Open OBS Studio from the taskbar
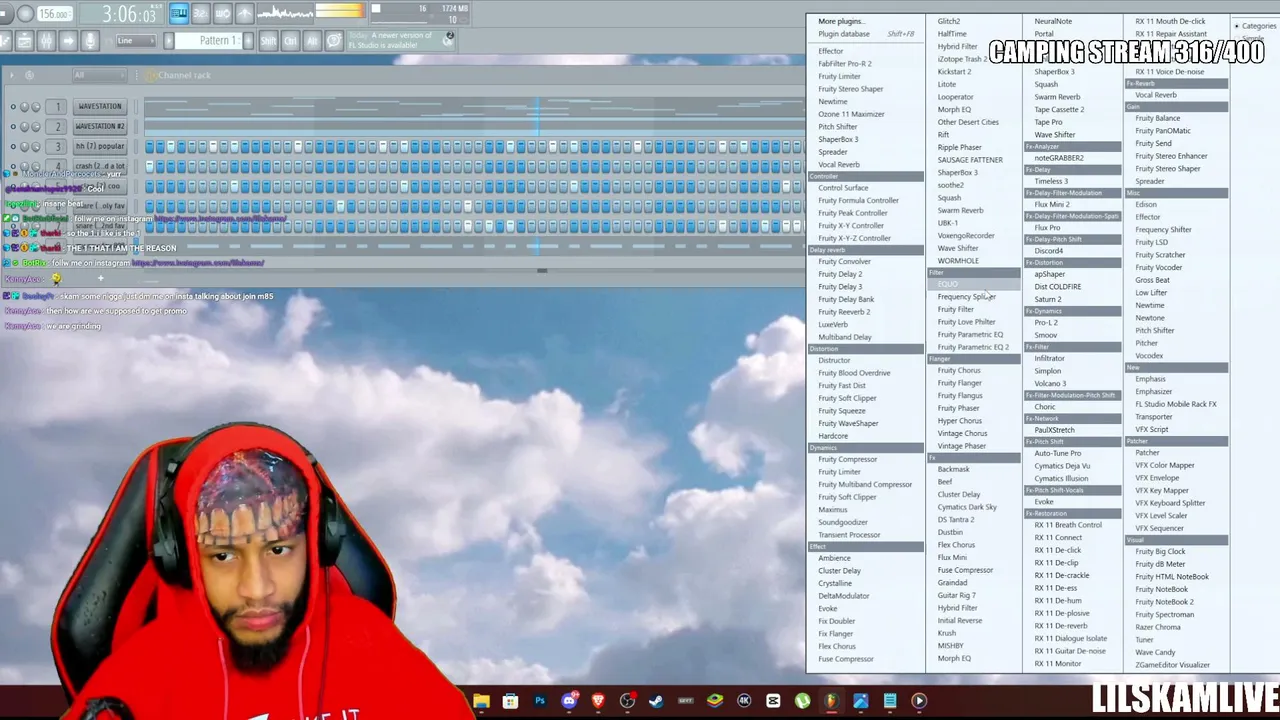Viewport: 1280px width, 720px height. (x=627, y=701)
